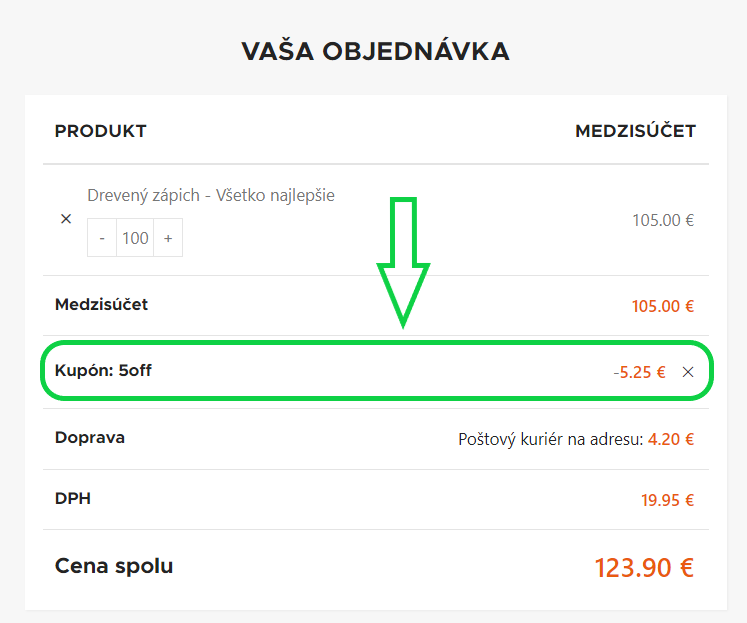Click the VAŠA OBJEDNÁVKA heading
The height and width of the screenshot is (623, 747).
click(375, 51)
